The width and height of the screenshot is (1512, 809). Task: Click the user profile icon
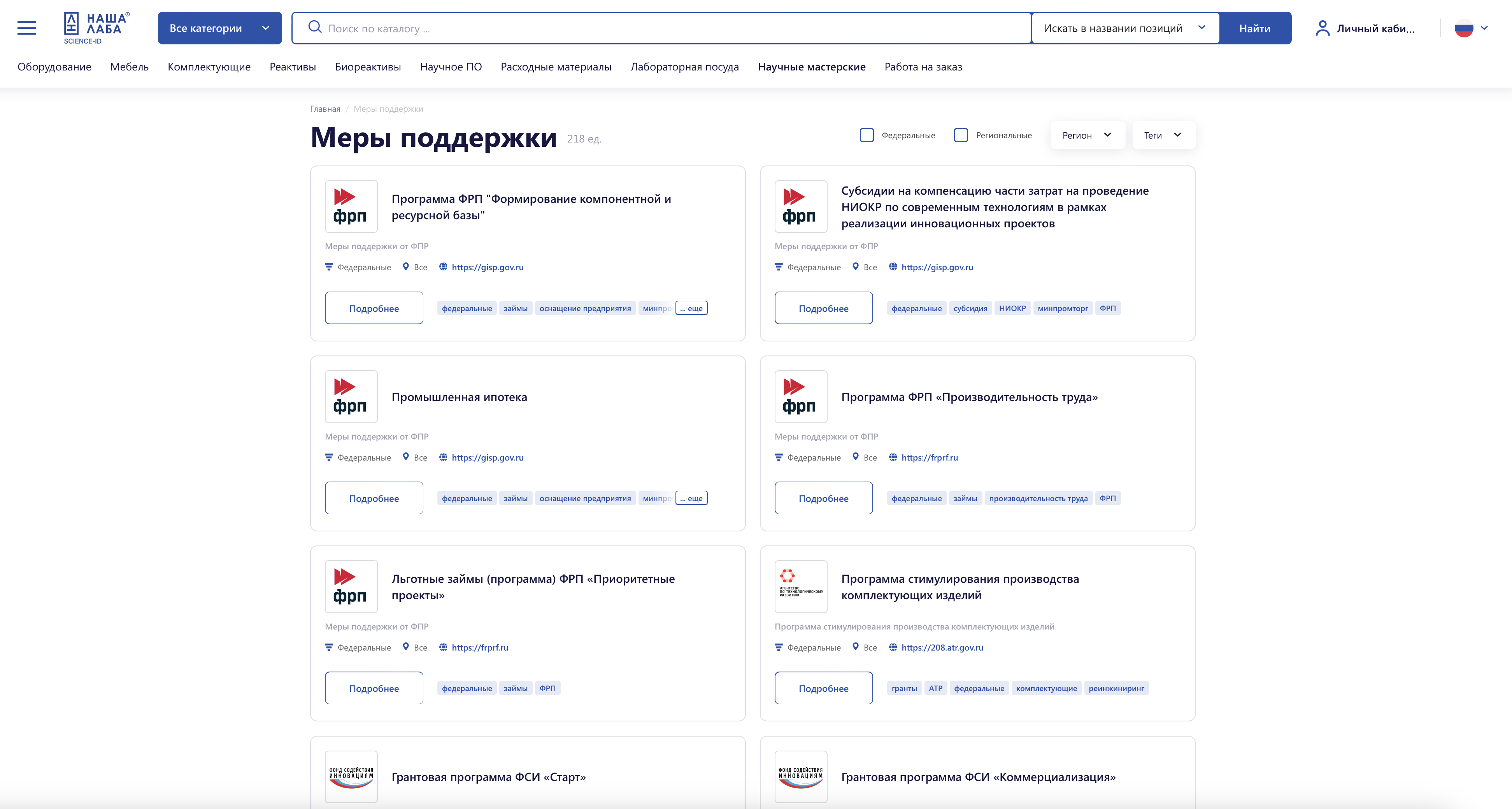pos(1322,28)
